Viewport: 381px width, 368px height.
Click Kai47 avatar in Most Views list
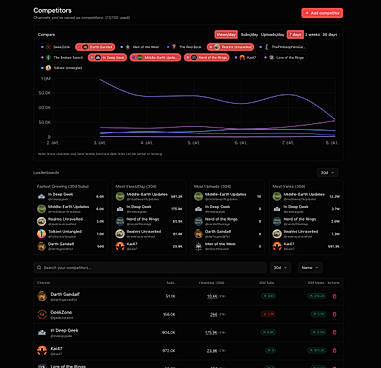[277, 246]
